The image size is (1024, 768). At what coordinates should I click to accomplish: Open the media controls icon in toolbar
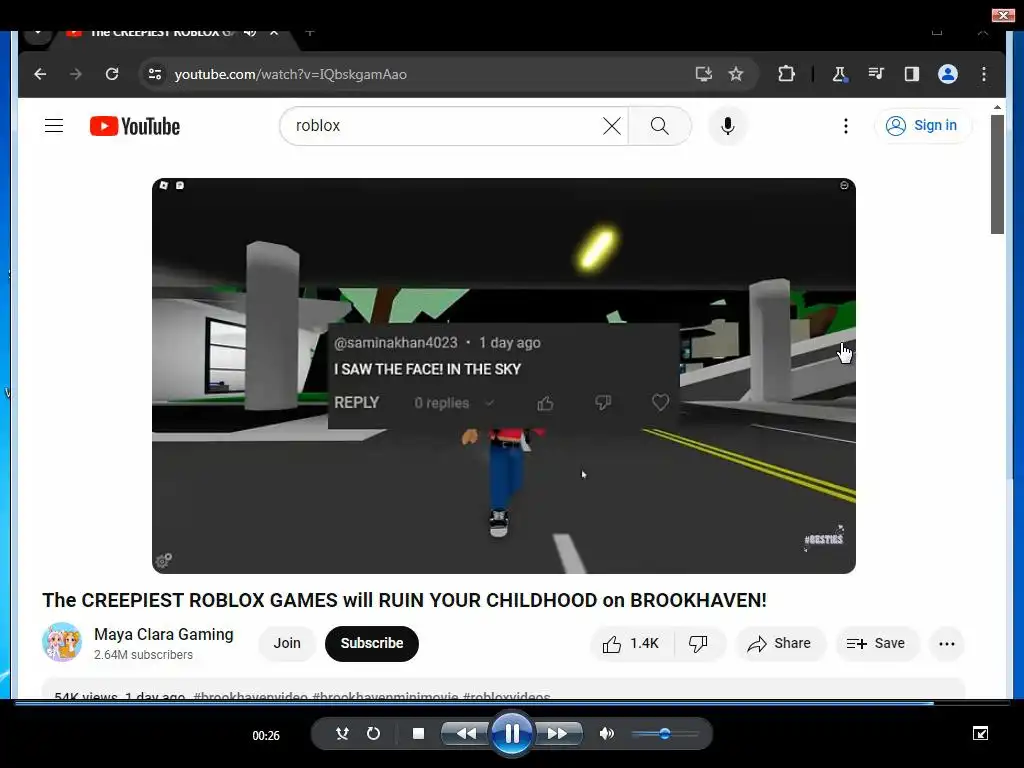coord(876,74)
